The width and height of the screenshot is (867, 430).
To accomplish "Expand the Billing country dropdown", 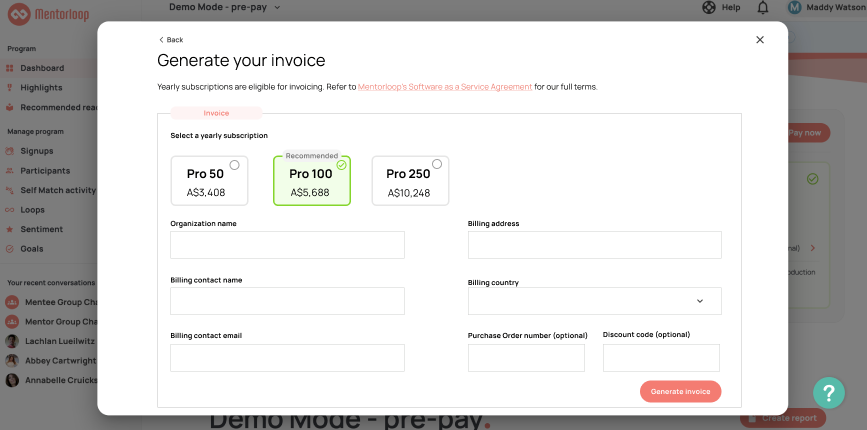I will click(x=594, y=301).
